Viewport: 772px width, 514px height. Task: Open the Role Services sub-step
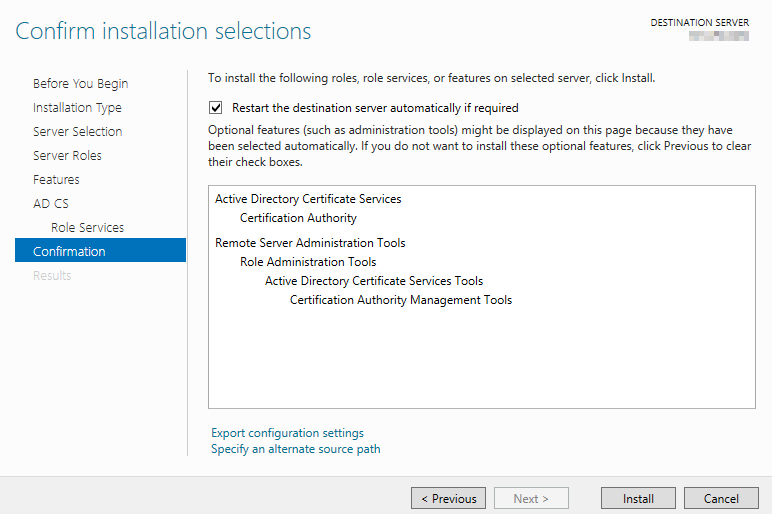(87, 228)
